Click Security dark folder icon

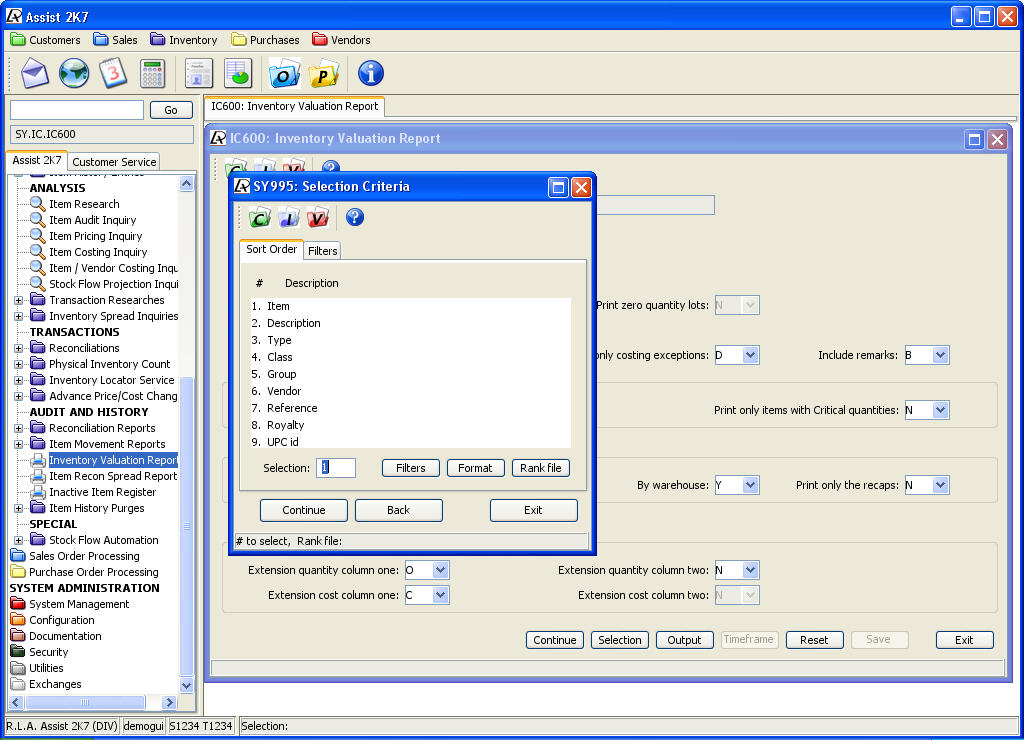18,652
